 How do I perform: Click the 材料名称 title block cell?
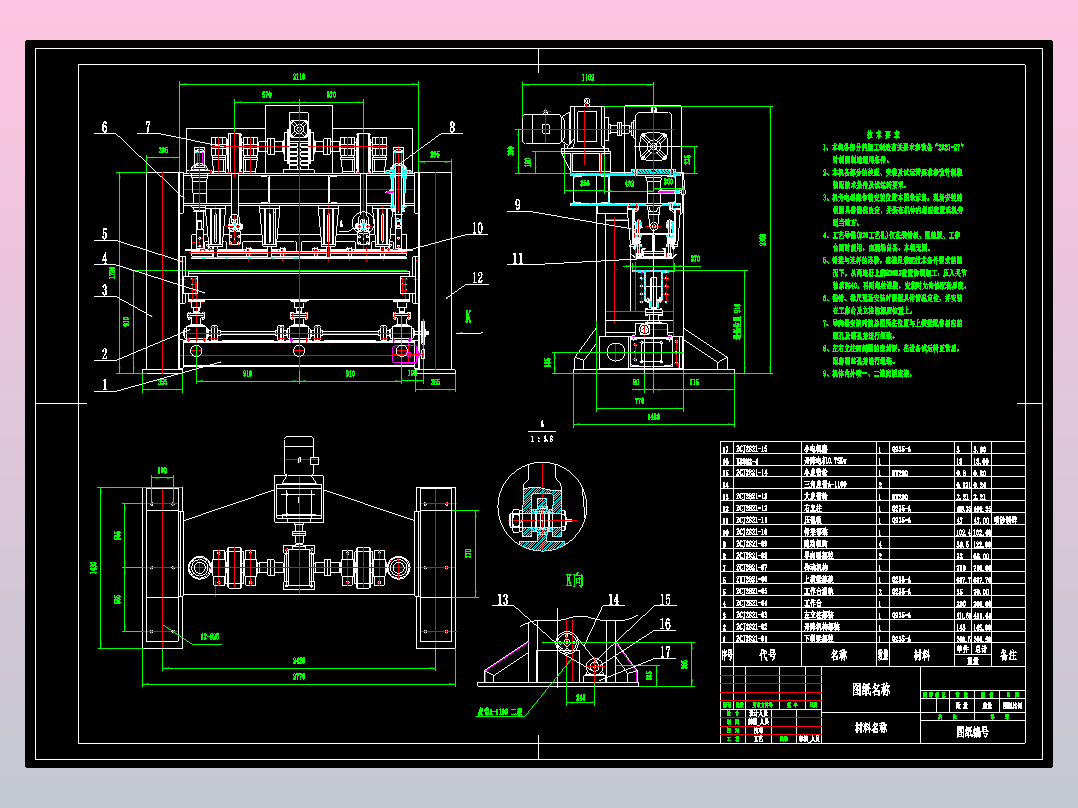(871, 728)
